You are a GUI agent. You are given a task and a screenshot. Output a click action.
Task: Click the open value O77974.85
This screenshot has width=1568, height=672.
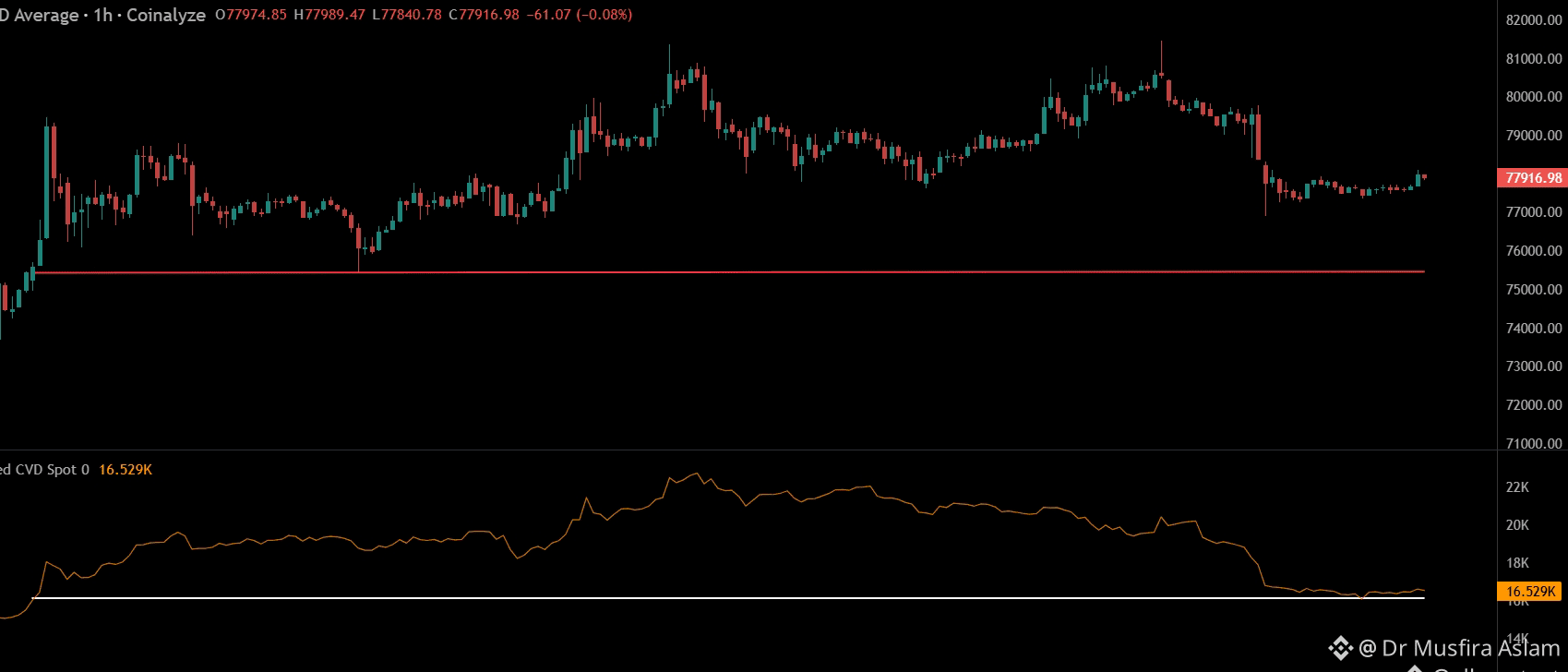pos(250,15)
